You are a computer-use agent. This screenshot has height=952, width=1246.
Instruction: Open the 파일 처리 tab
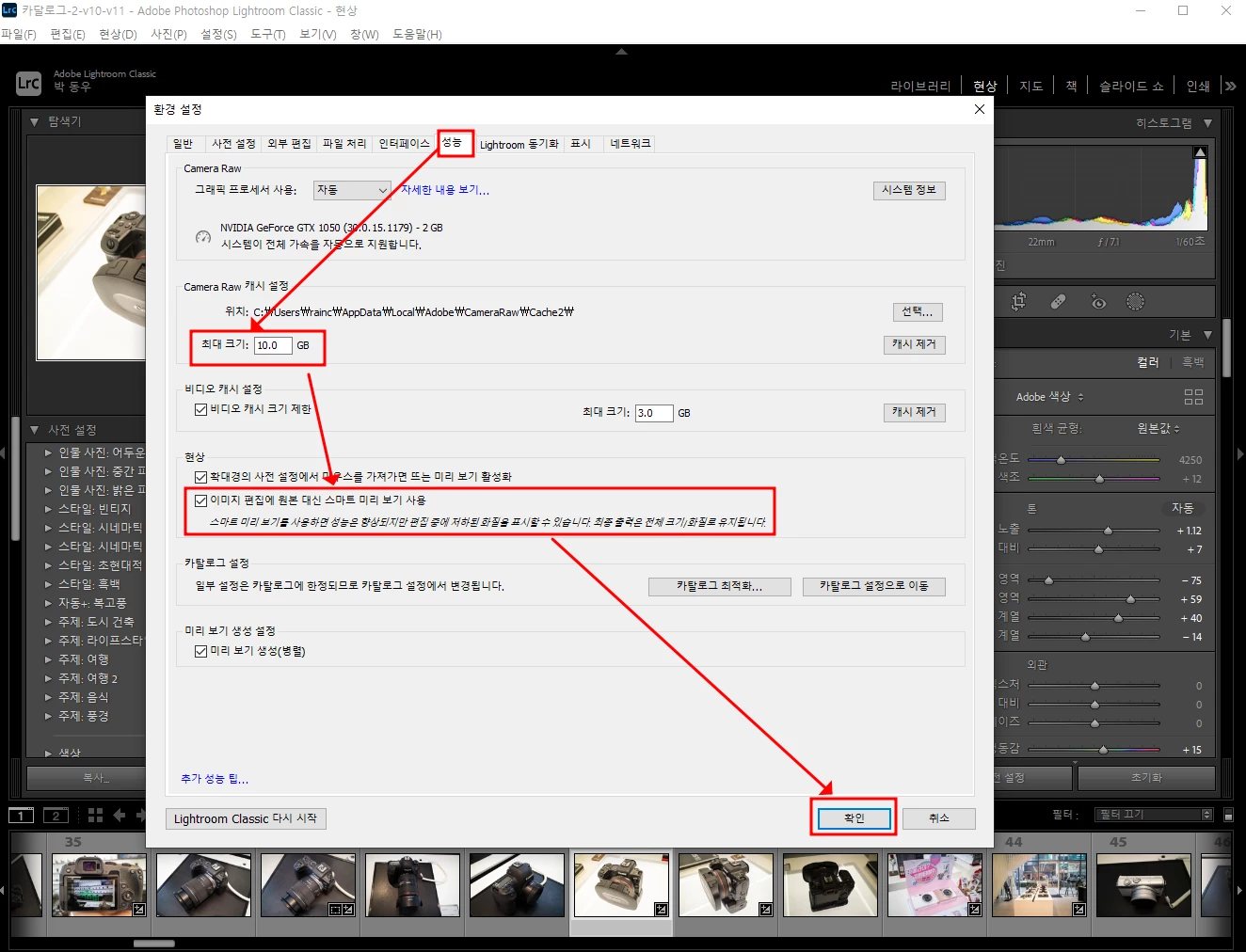pos(344,144)
